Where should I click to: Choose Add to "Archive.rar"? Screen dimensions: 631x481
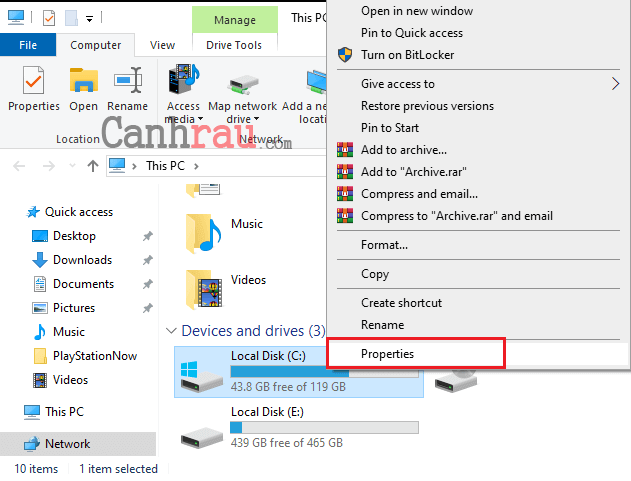coord(413,172)
